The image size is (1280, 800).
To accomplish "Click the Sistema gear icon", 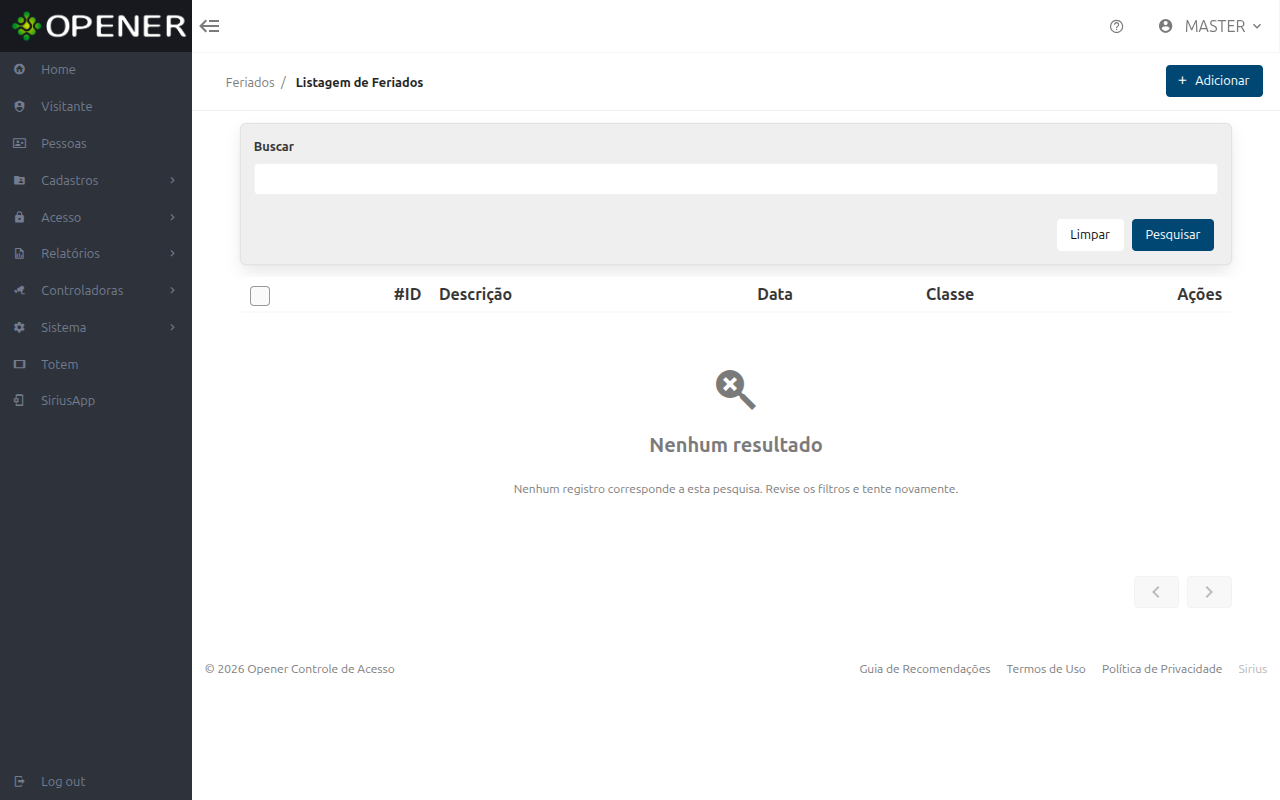I will 19,327.
